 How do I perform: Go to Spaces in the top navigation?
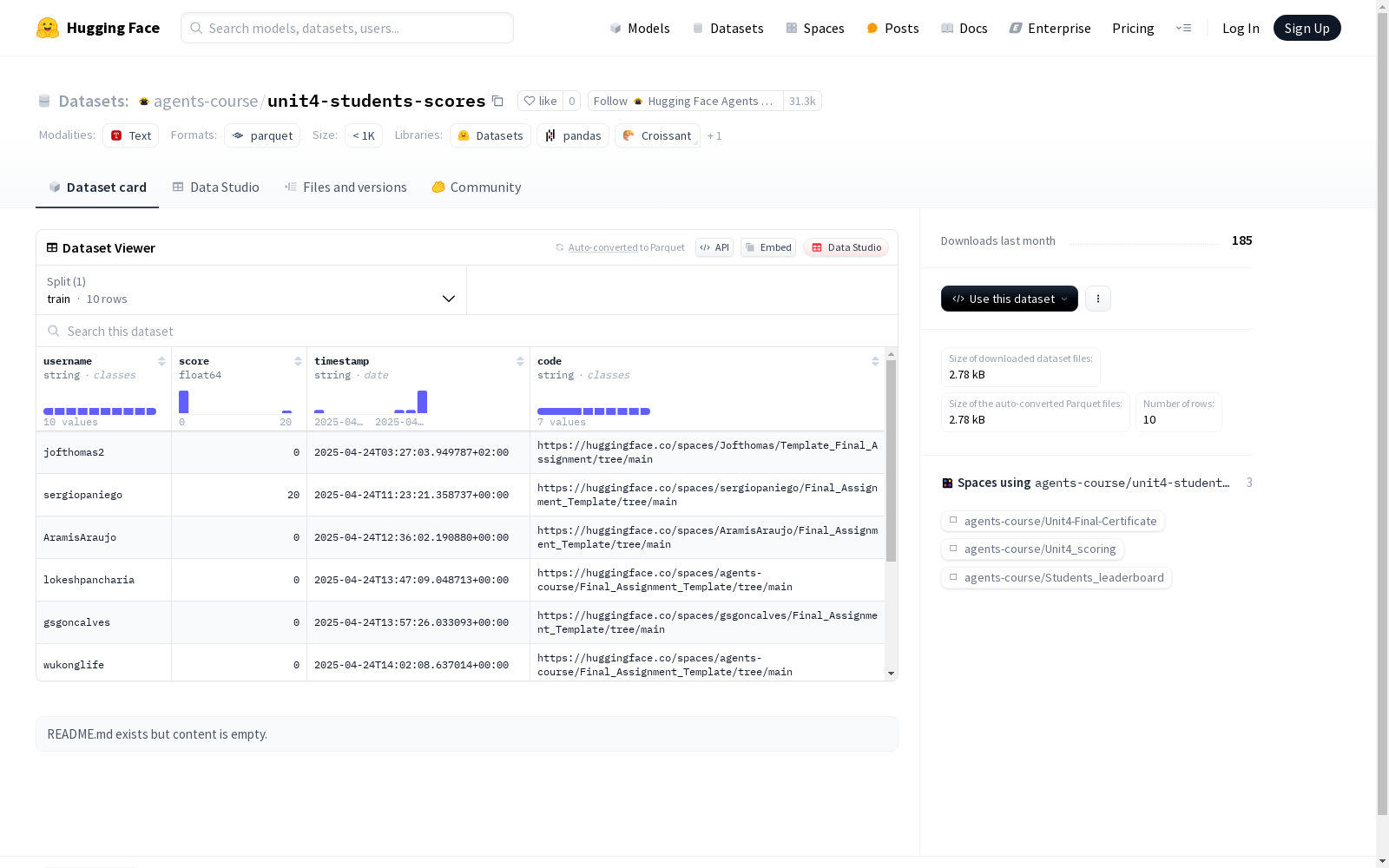(815, 28)
